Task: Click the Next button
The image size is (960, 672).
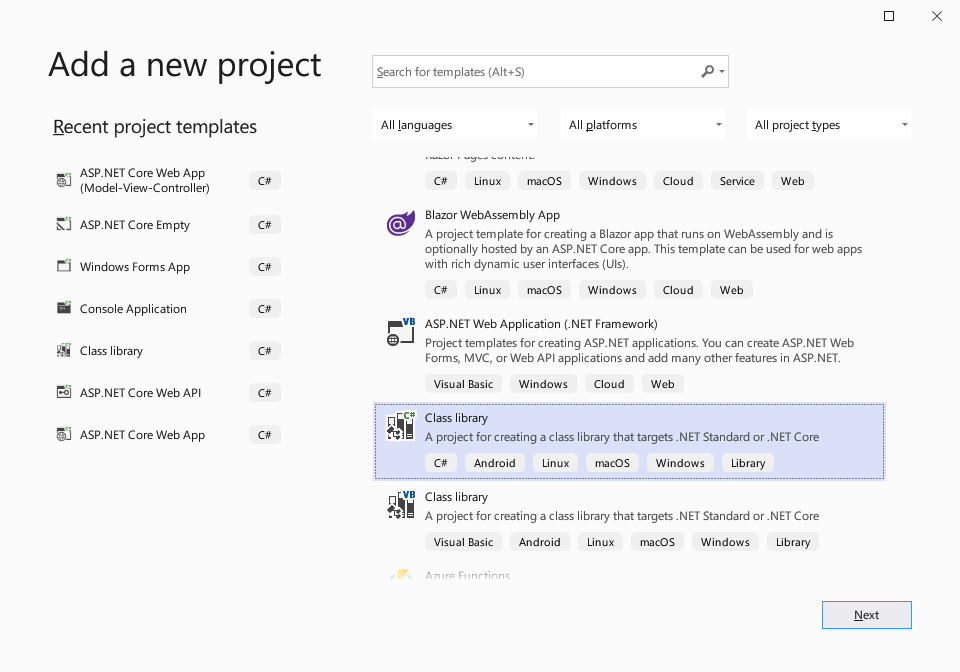Action: coord(866,614)
